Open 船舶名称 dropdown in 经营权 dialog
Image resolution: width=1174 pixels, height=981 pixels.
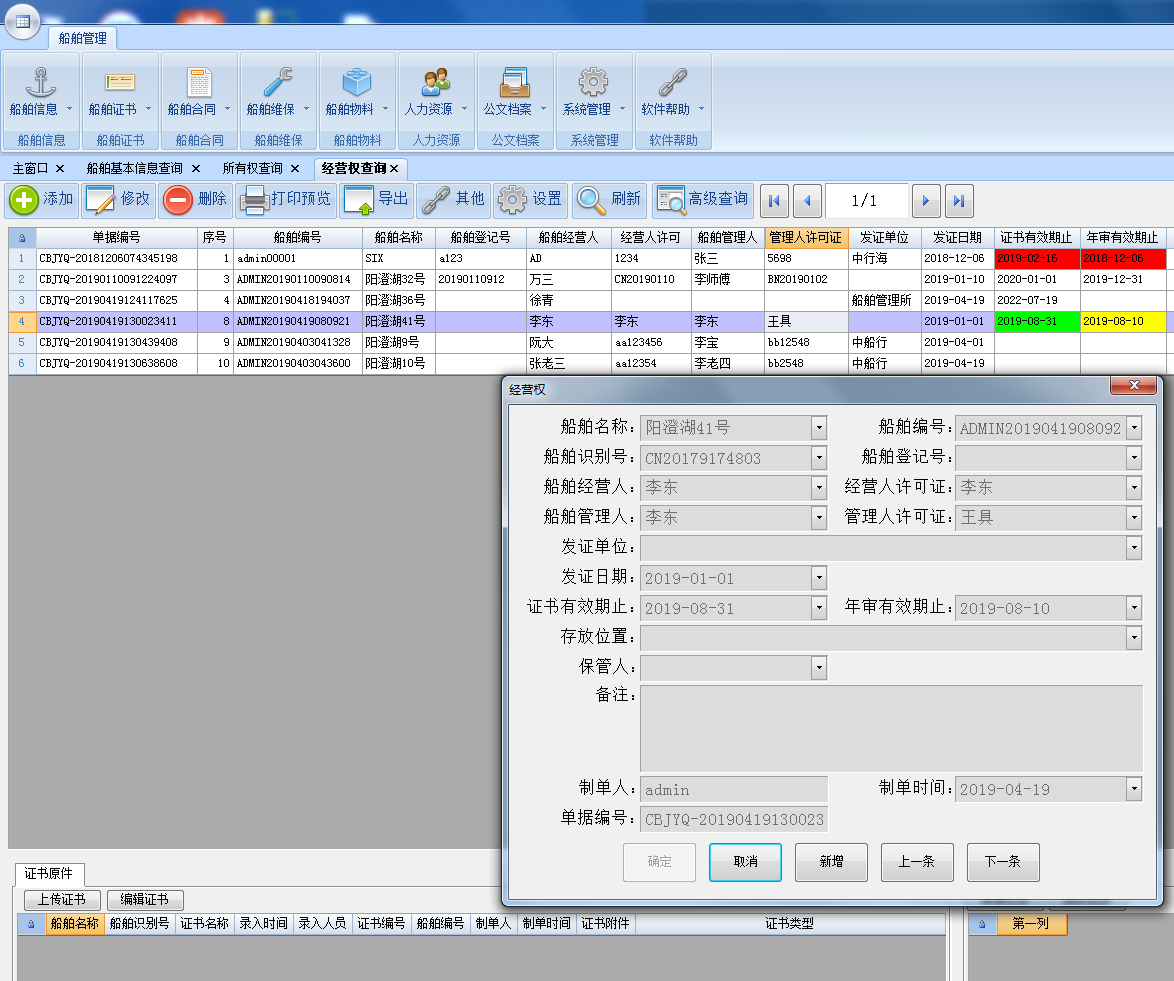(x=819, y=428)
